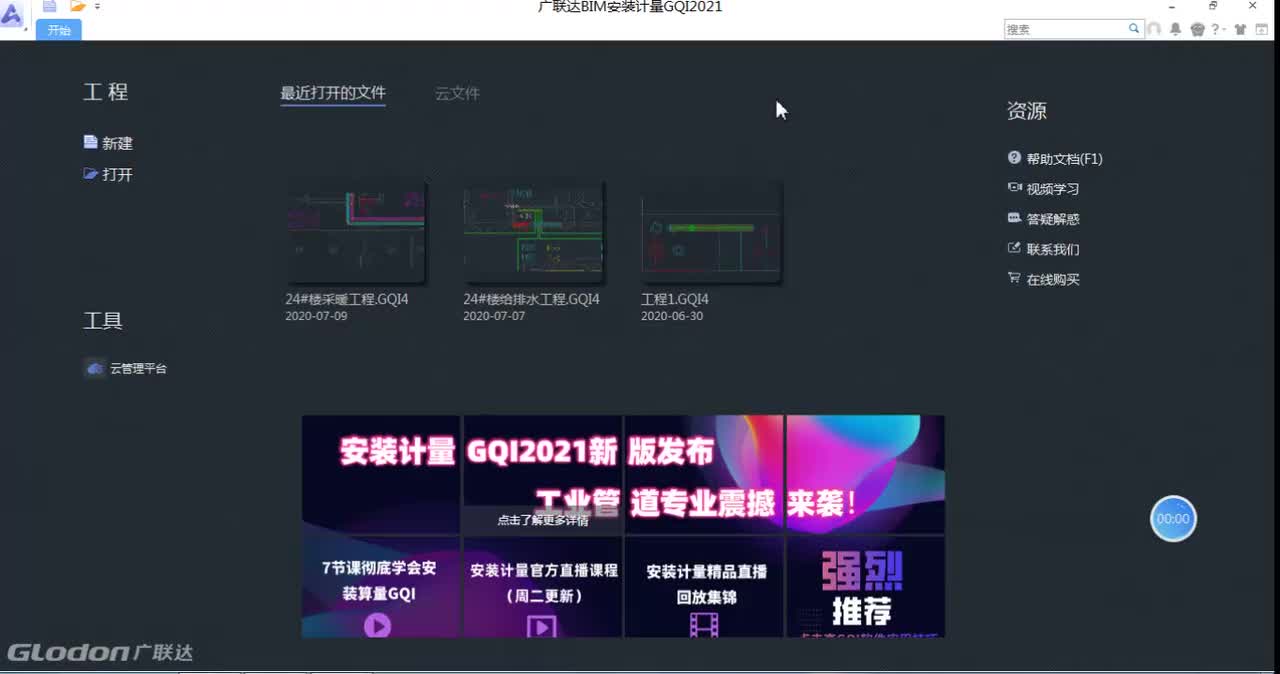This screenshot has width=1280, height=674.
Task: Open 24#楼采暖工程.GQI4 thumbnail
Action: [355, 233]
